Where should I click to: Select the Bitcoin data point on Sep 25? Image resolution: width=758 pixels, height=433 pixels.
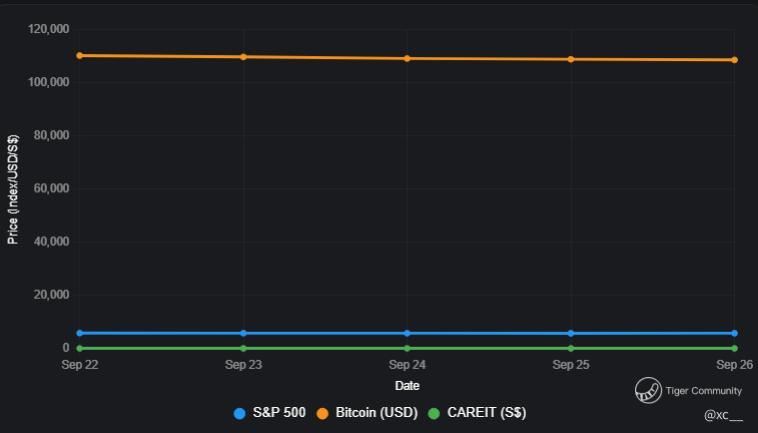pos(571,59)
